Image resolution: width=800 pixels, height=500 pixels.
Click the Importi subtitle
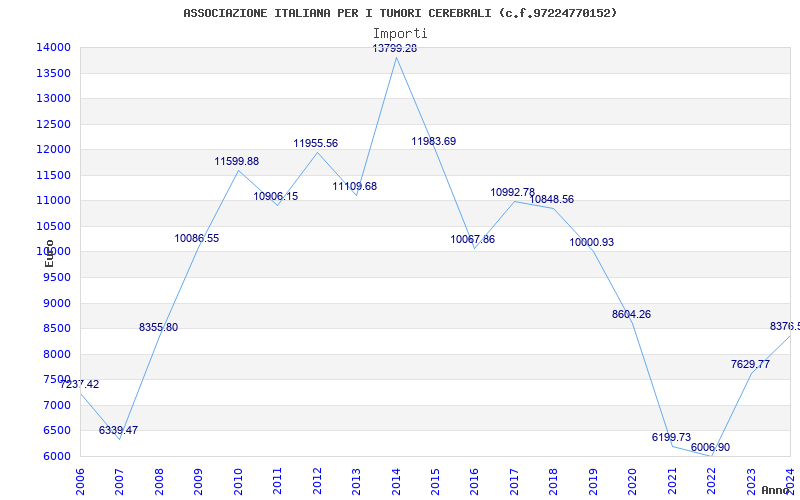(400, 34)
